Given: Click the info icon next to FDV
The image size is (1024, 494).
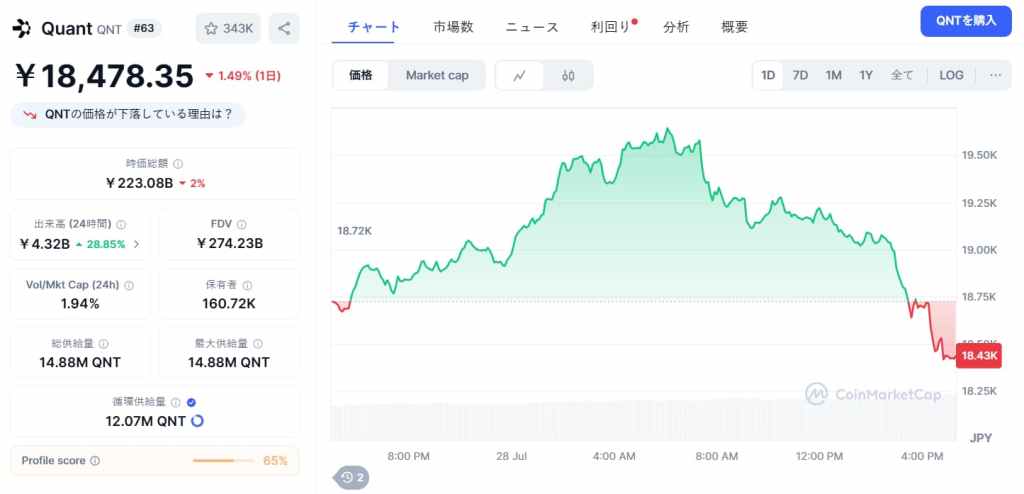Looking at the screenshot, I should click(242, 225).
